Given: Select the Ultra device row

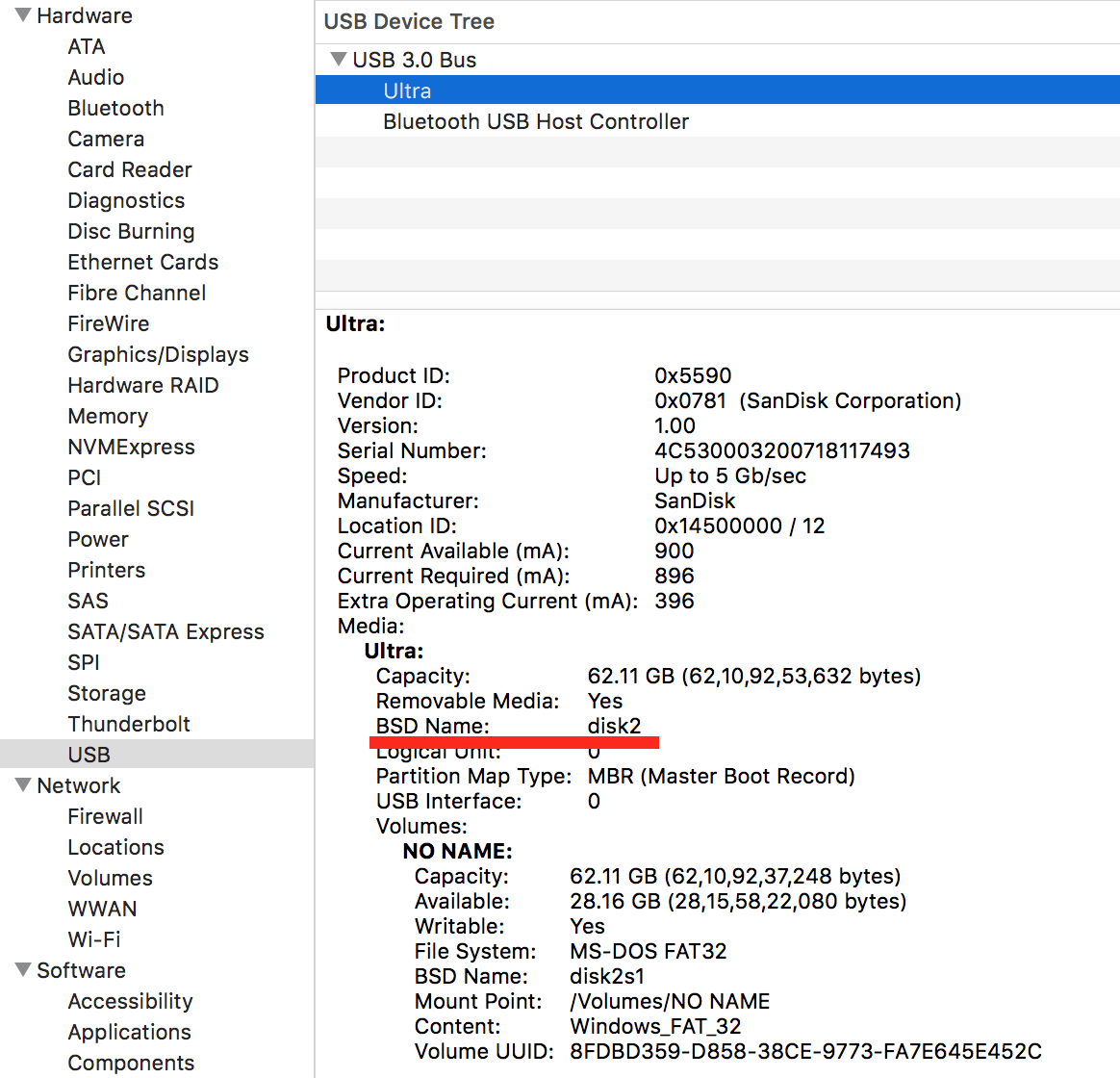Looking at the screenshot, I should coord(717,90).
